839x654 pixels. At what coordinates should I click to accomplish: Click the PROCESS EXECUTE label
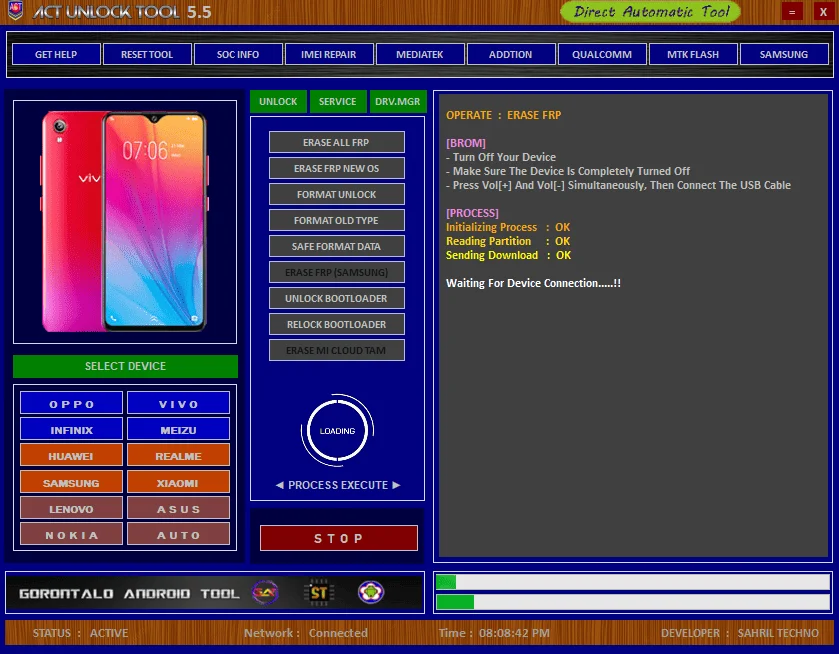pos(338,485)
